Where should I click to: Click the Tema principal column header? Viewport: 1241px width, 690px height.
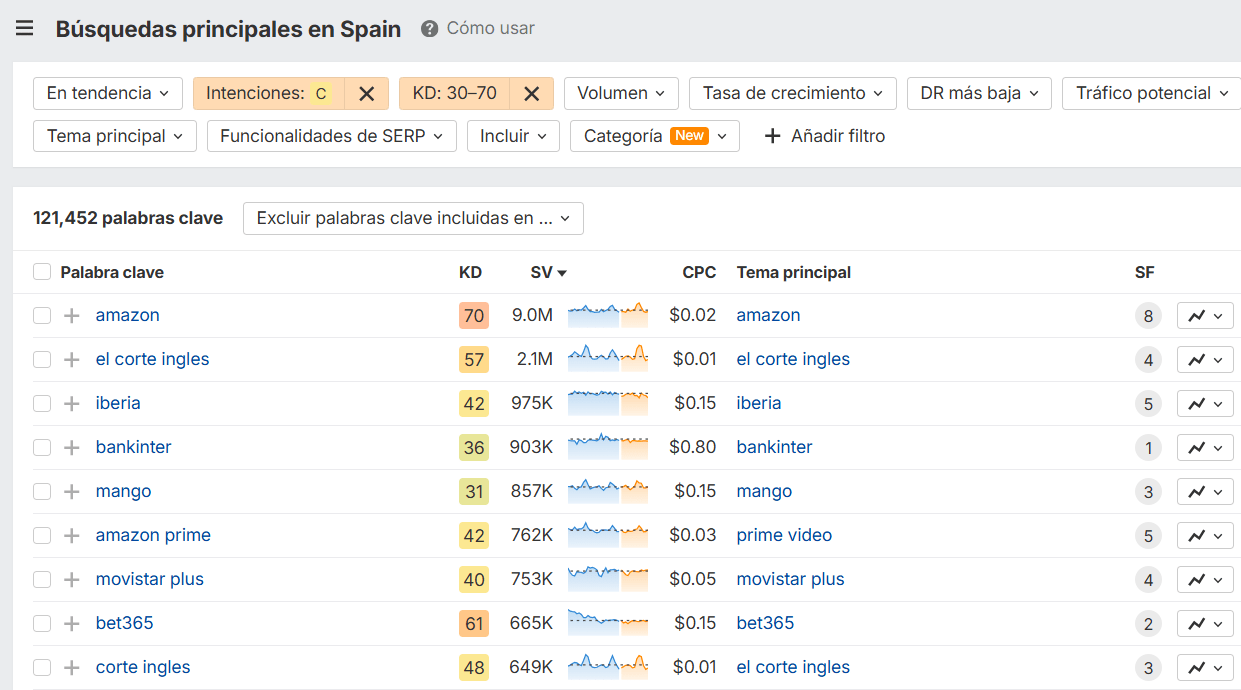(794, 272)
